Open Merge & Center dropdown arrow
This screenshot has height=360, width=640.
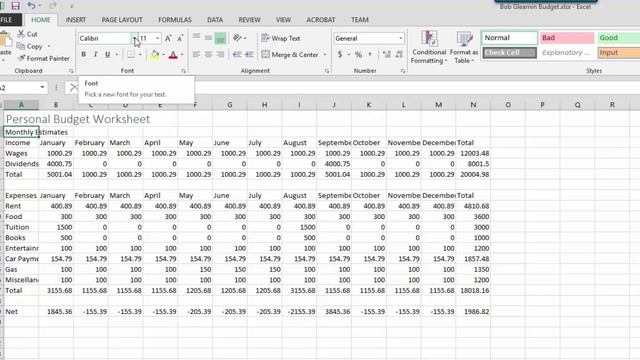[325, 54]
